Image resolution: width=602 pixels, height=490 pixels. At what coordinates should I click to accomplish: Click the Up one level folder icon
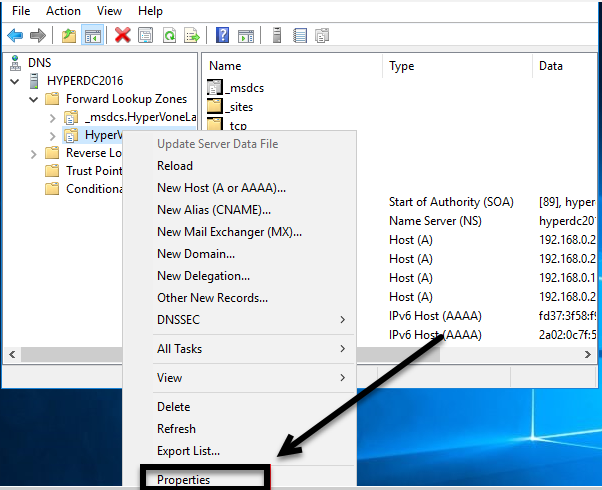click(x=69, y=36)
